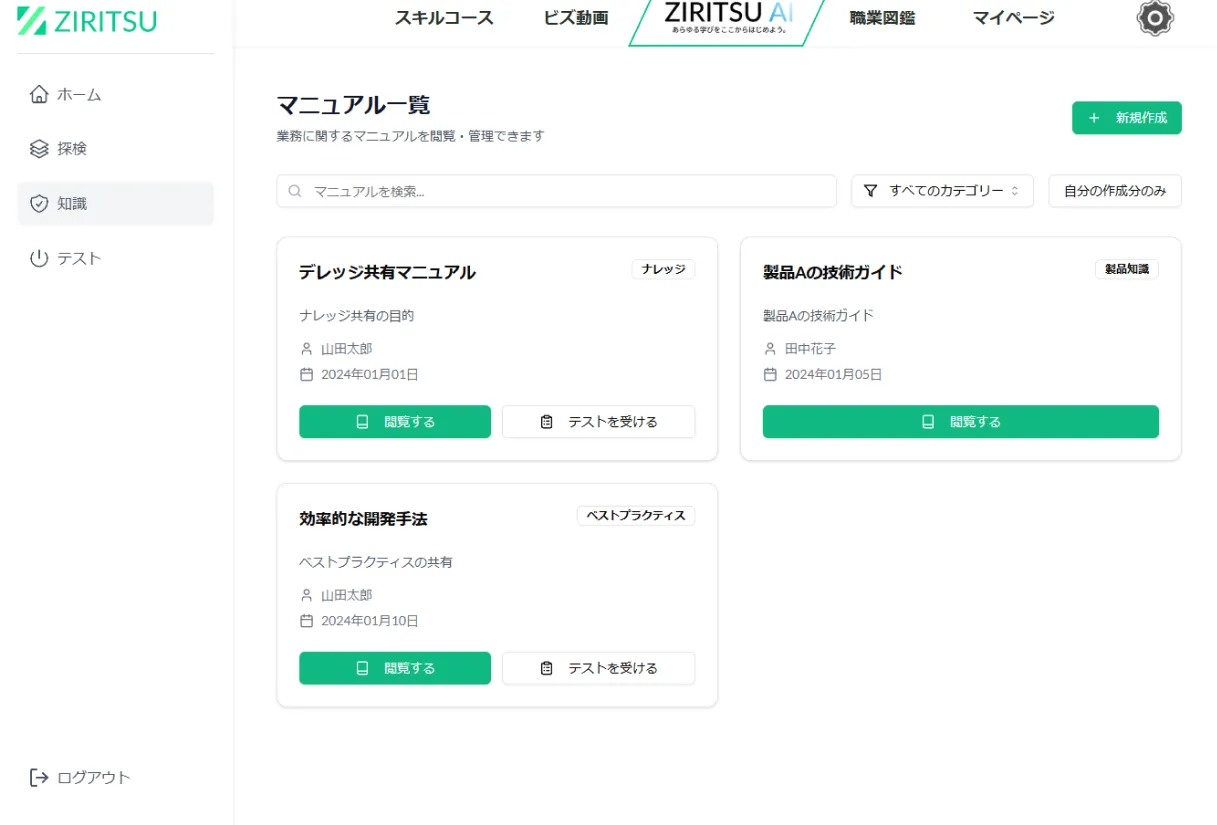The height and width of the screenshot is (825, 1217).
Task: Open the 探検 section from the sidebar
Action: pyautogui.click(x=38, y=148)
